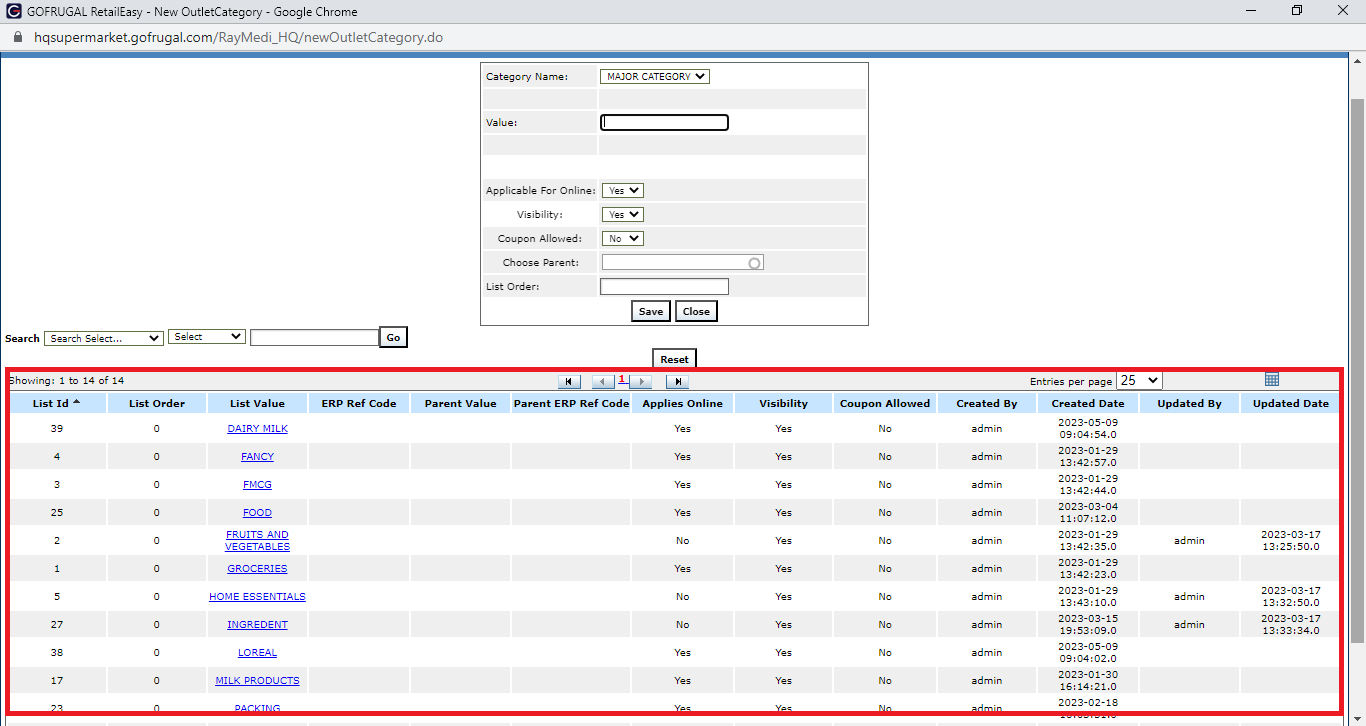The image size is (1366, 726).
Task: Open the FANCY list value link
Action: tap(257, 457)
